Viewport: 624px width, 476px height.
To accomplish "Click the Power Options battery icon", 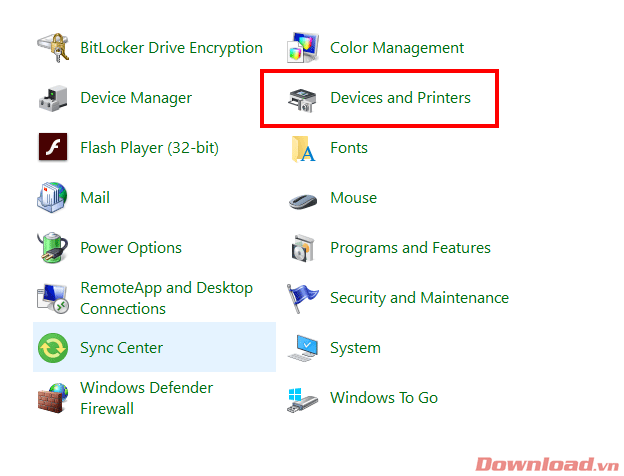I will (53, 248).
